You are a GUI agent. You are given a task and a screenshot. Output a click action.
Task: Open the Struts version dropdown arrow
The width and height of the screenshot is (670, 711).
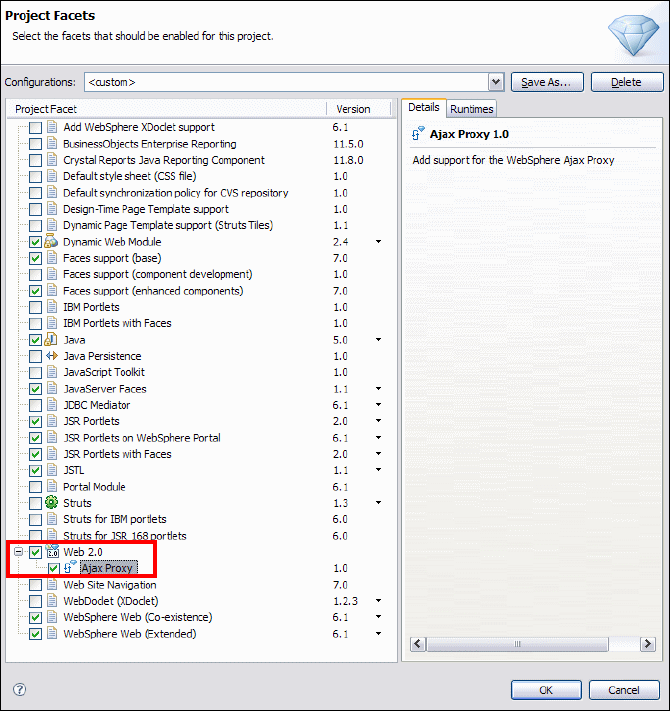pyautogui.click(x=379, y=502)
